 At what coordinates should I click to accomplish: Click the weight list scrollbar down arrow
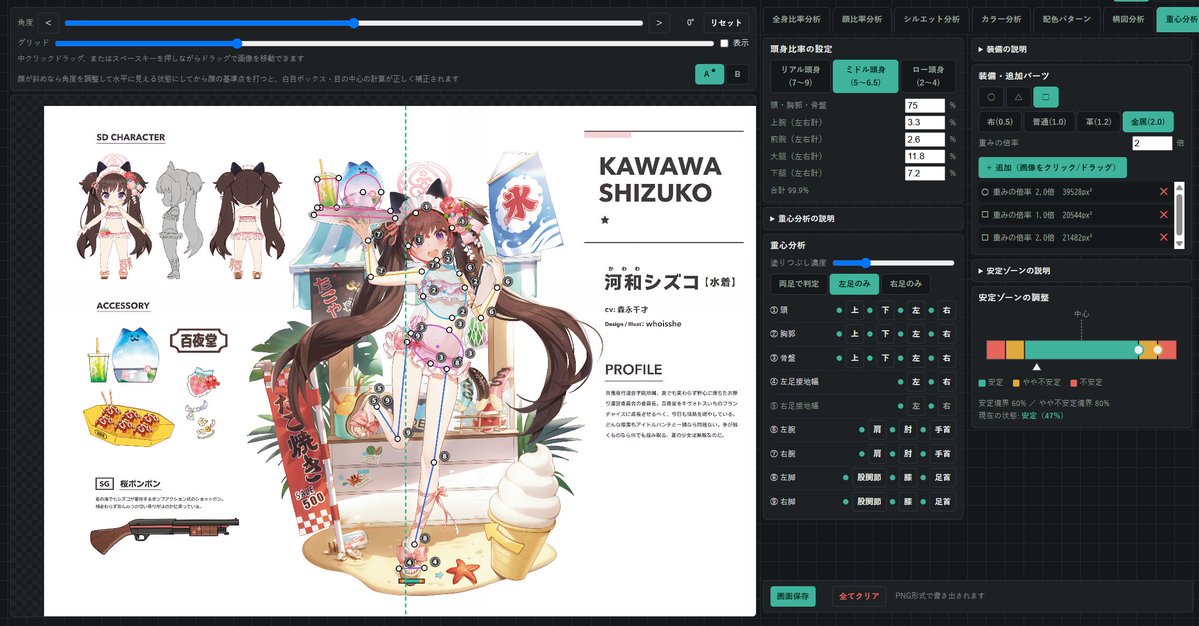1178,243
